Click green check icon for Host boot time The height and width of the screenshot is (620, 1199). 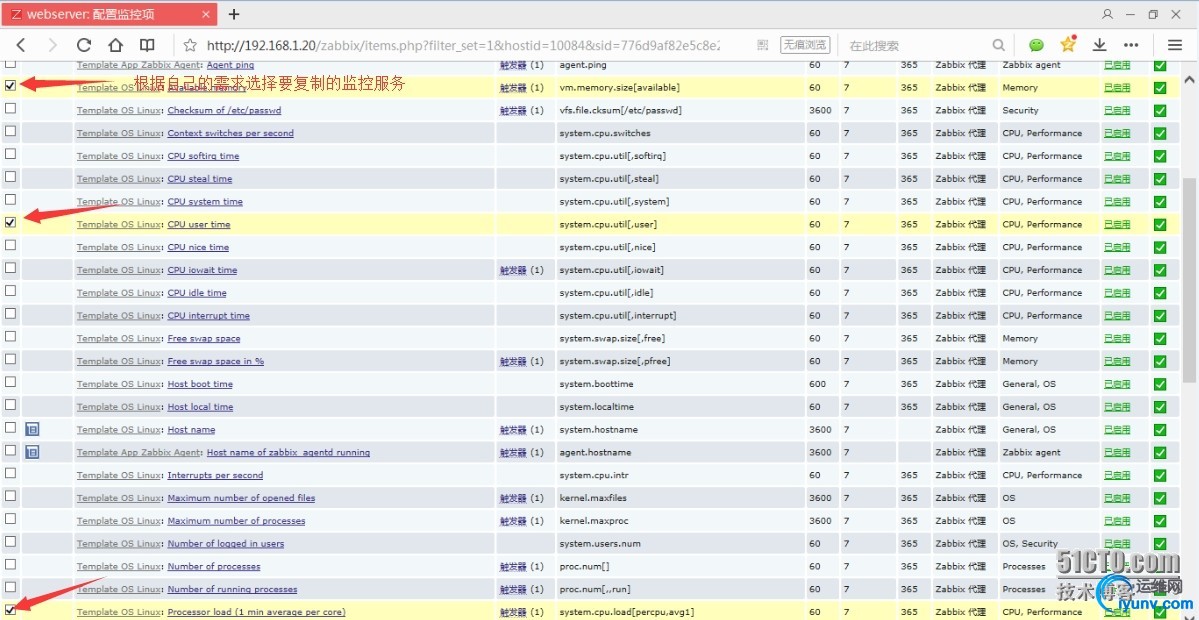[x=1160, y=385]
